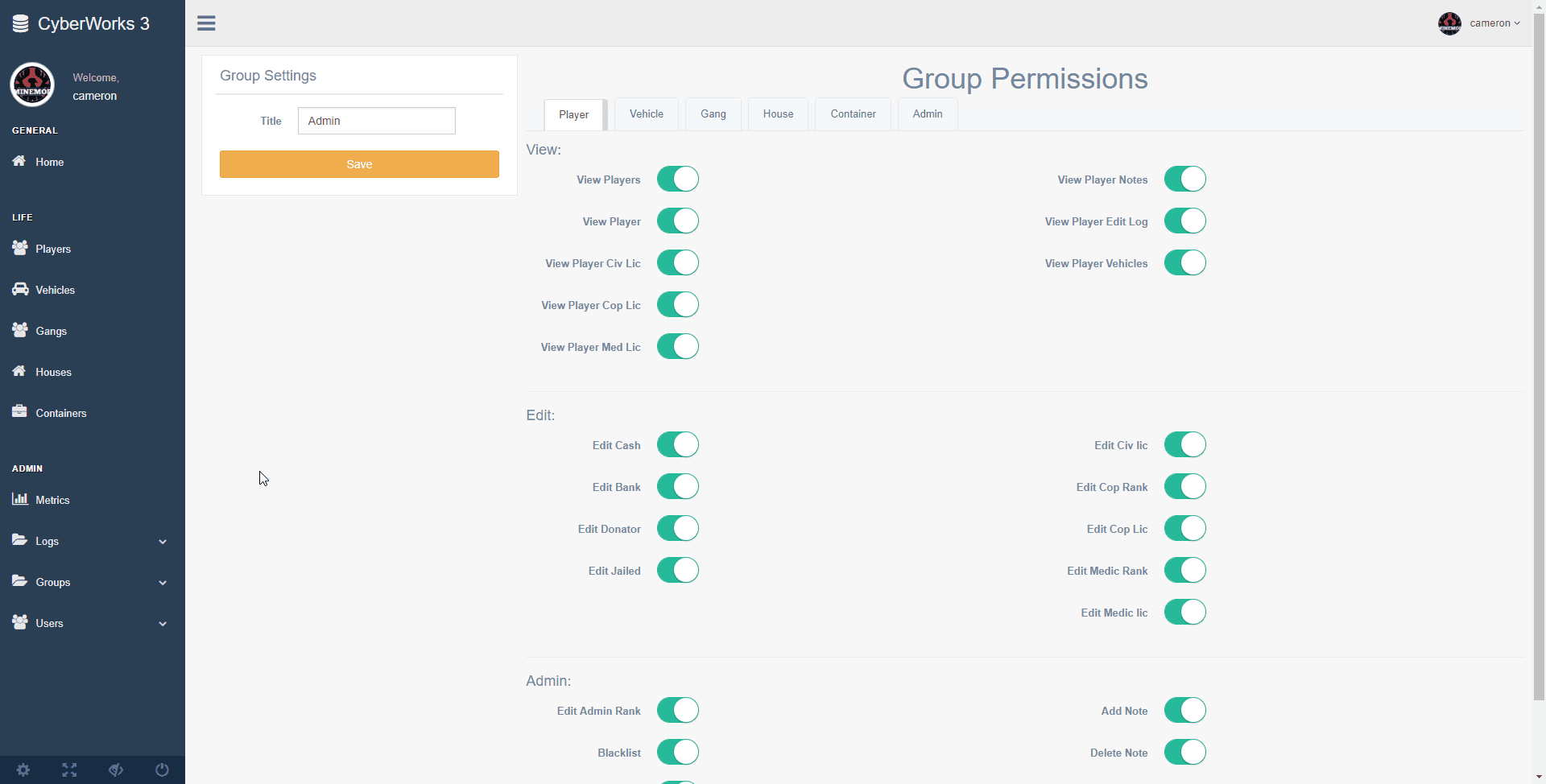
Task: Enter fullscreen using the expand arrows icon
Action: coord(69,770)
